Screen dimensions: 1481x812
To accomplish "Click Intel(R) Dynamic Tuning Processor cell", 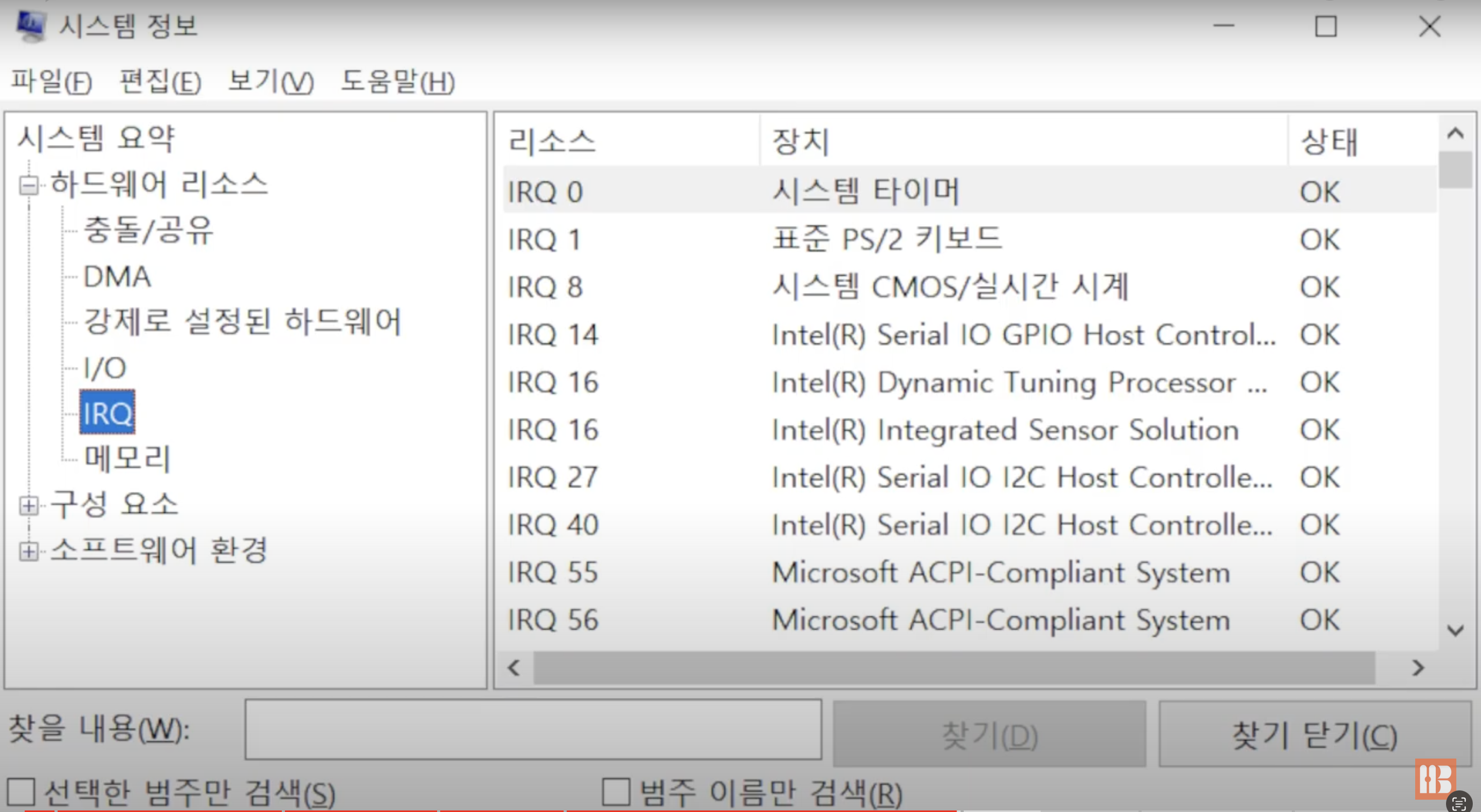I will click(1019, 382).
